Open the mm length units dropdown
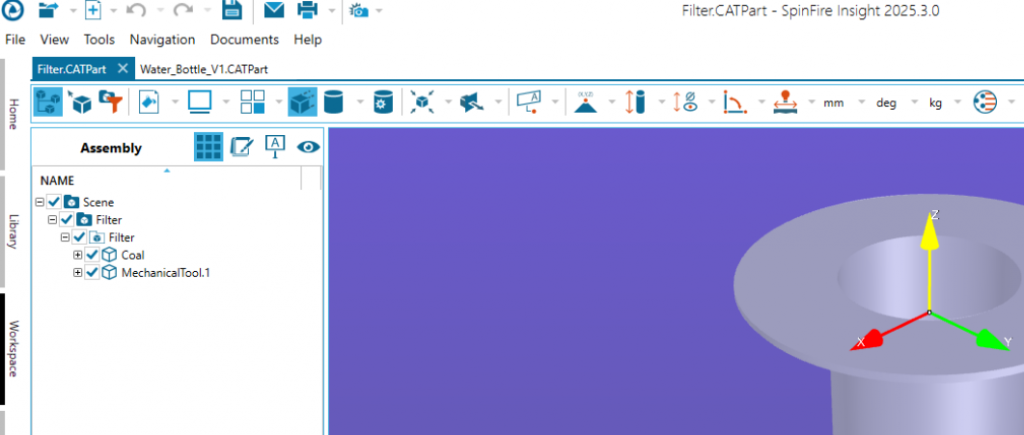The width and height of the screenshot is (1024, 435). click(x=841, y=102)
